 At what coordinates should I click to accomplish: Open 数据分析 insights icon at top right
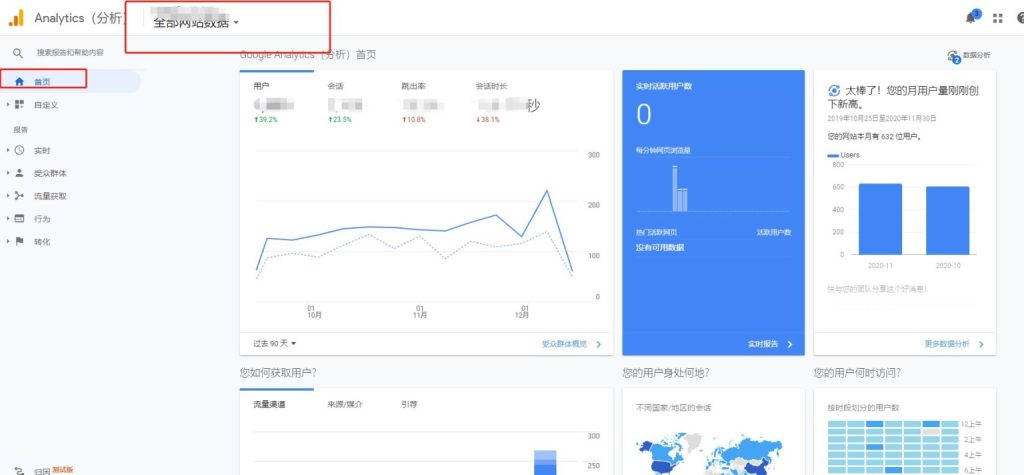coord(954,57)
